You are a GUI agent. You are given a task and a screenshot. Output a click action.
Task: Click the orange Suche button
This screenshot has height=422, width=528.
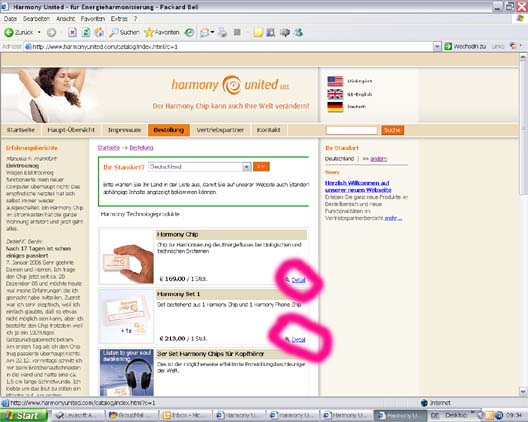(x=392, y=130)
